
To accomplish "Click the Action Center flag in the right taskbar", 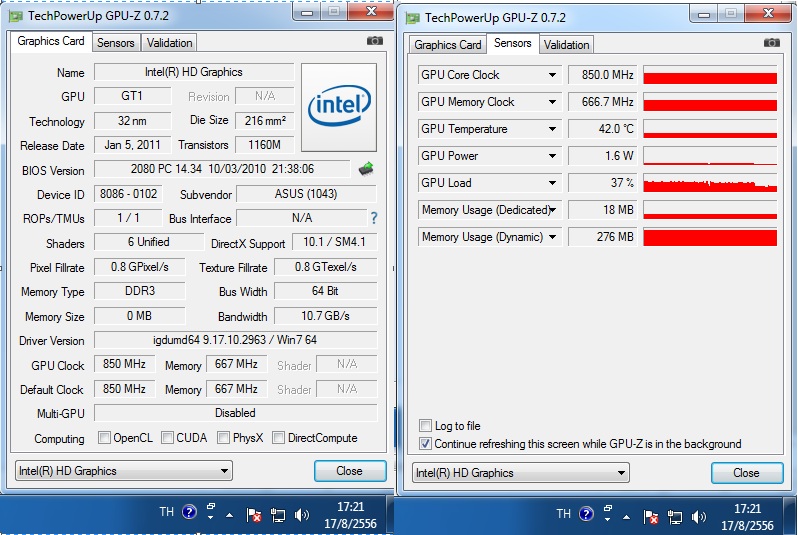I will pos(650,517).
